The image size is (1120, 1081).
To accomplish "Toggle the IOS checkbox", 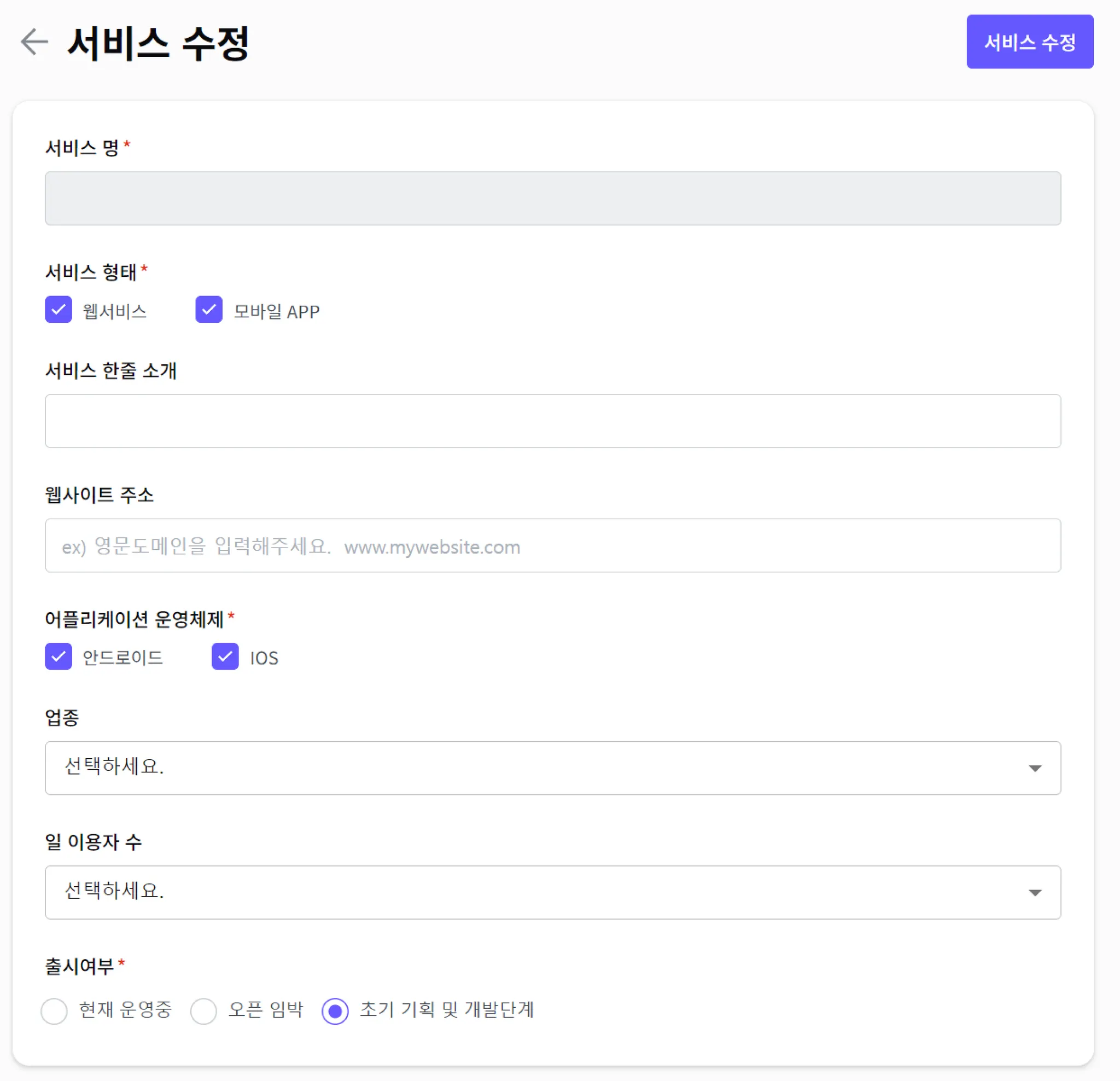I will tap(225, 656).
